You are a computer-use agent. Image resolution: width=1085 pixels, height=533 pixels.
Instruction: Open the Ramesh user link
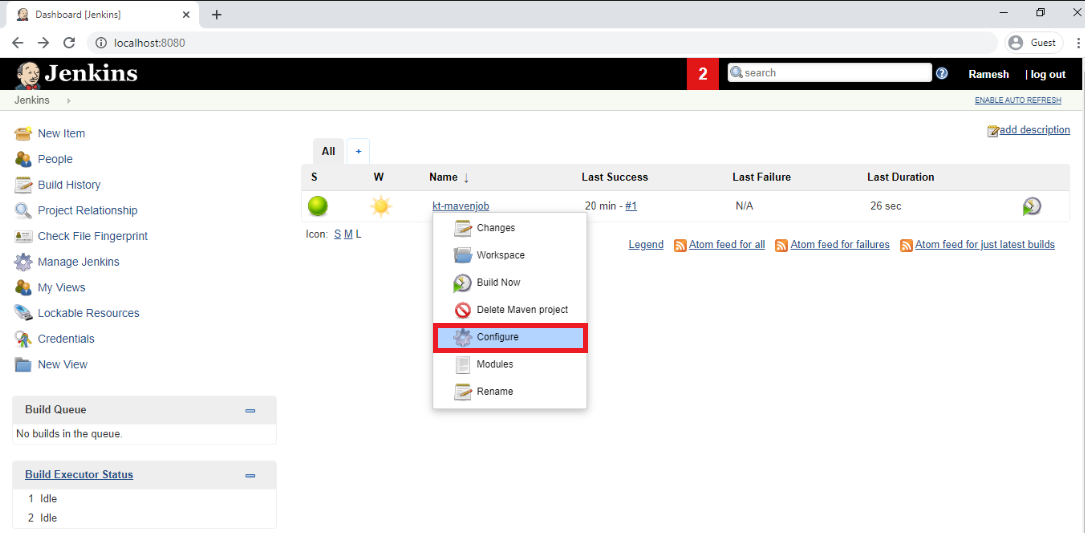click(x=988, y=74)
